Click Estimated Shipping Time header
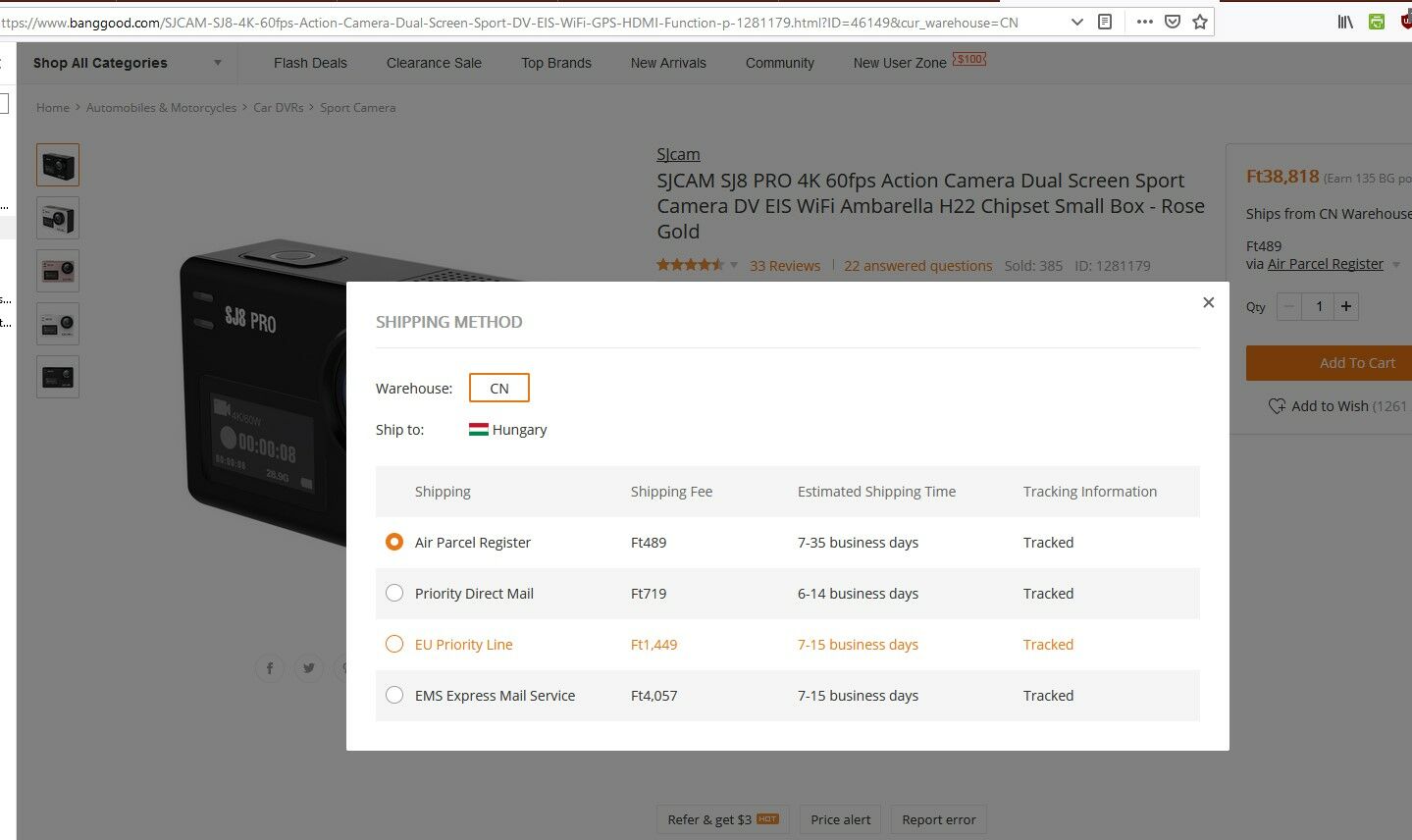 [x=876, y=492]
